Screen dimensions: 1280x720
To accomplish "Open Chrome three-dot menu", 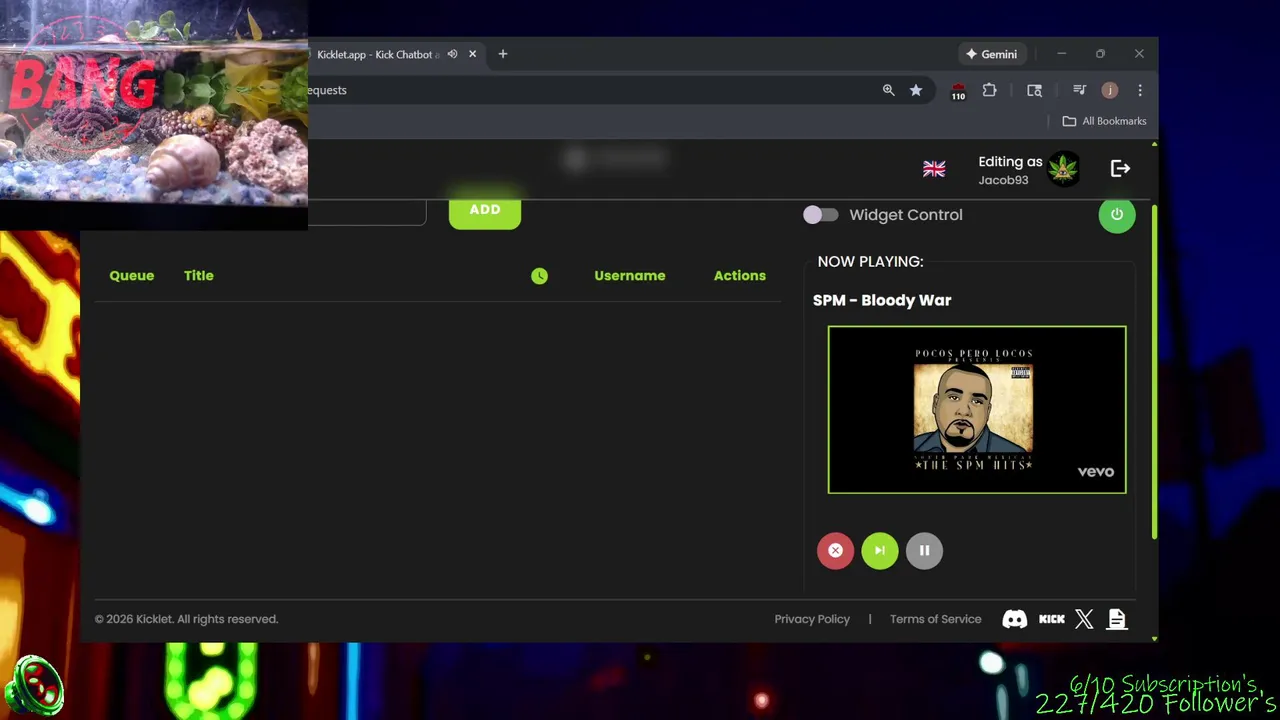I will [1139, 90].
